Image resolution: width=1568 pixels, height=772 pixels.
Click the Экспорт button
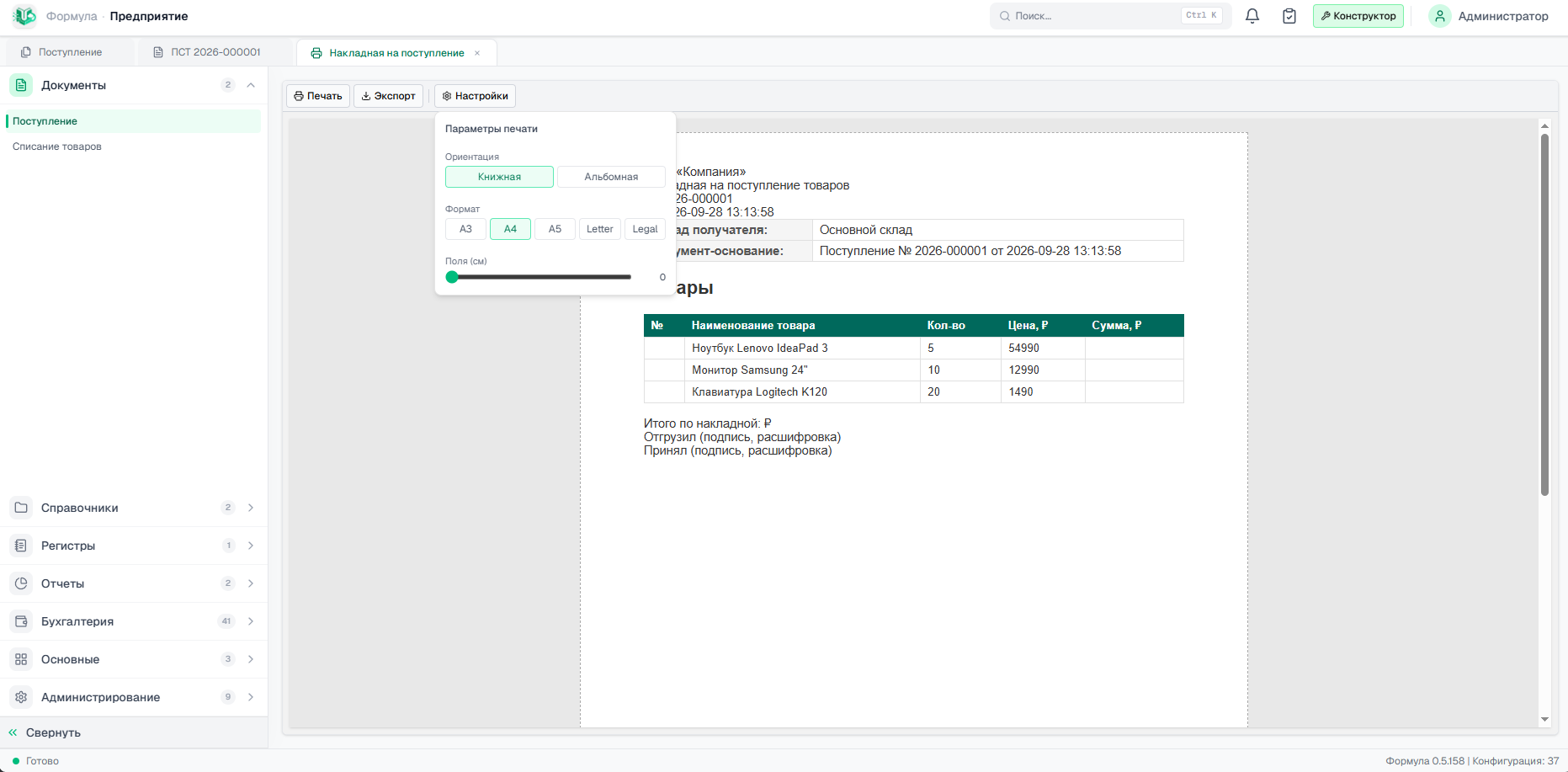tap(388, 96)
